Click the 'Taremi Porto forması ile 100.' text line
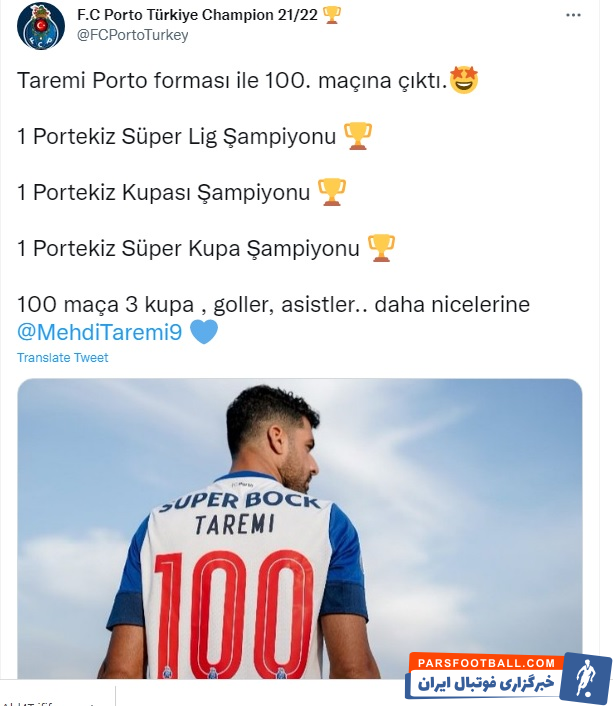The image size is (613, 706). pos(231,81)
